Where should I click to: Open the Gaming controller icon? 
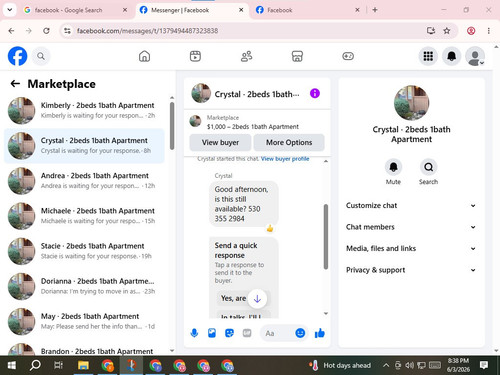point(348,56)
